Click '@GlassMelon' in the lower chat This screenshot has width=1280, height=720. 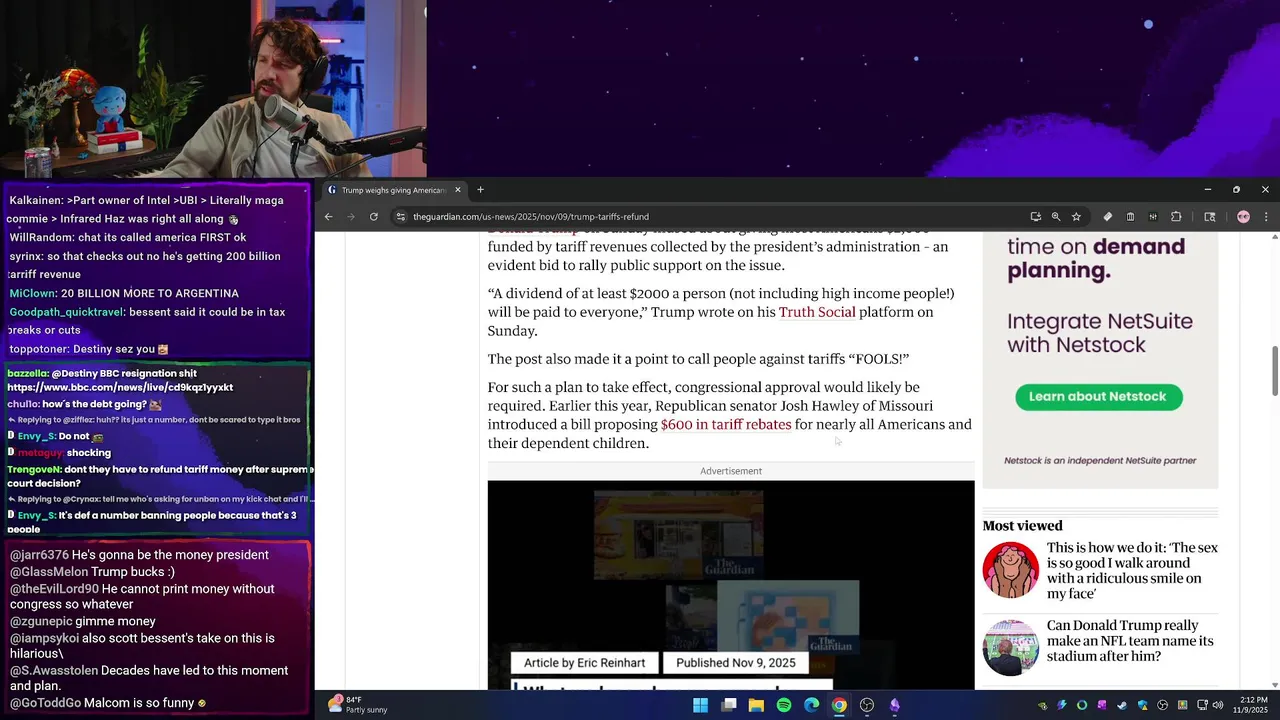pos(49,572)
